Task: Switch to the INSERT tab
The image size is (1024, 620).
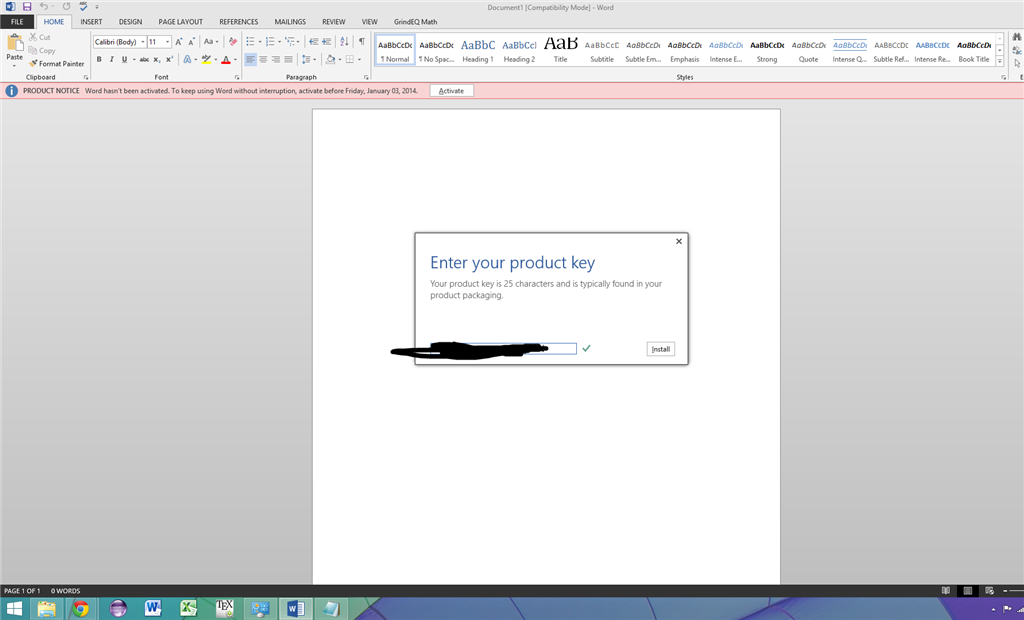Action: [x=91, y=22]
